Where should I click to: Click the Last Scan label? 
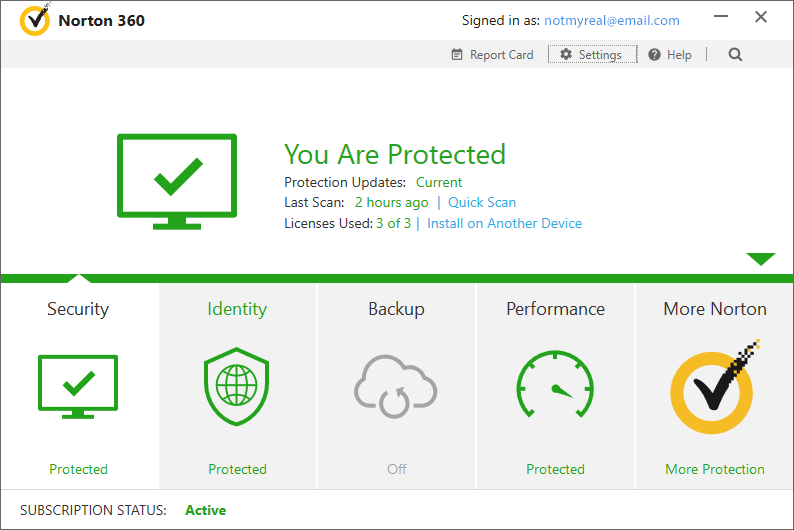coord(314,202)
